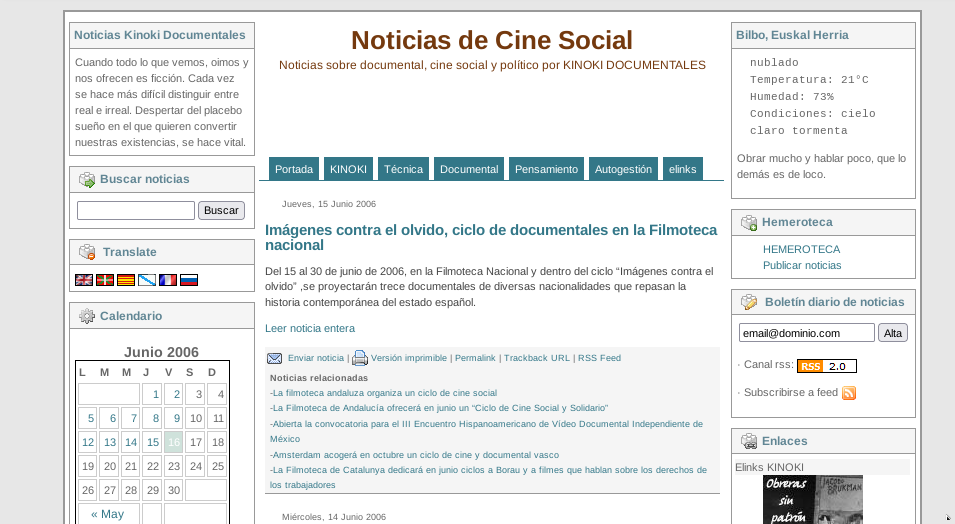Select calendar day 14
The height and width of the screenshot is (524, 955).
point(131,442)
